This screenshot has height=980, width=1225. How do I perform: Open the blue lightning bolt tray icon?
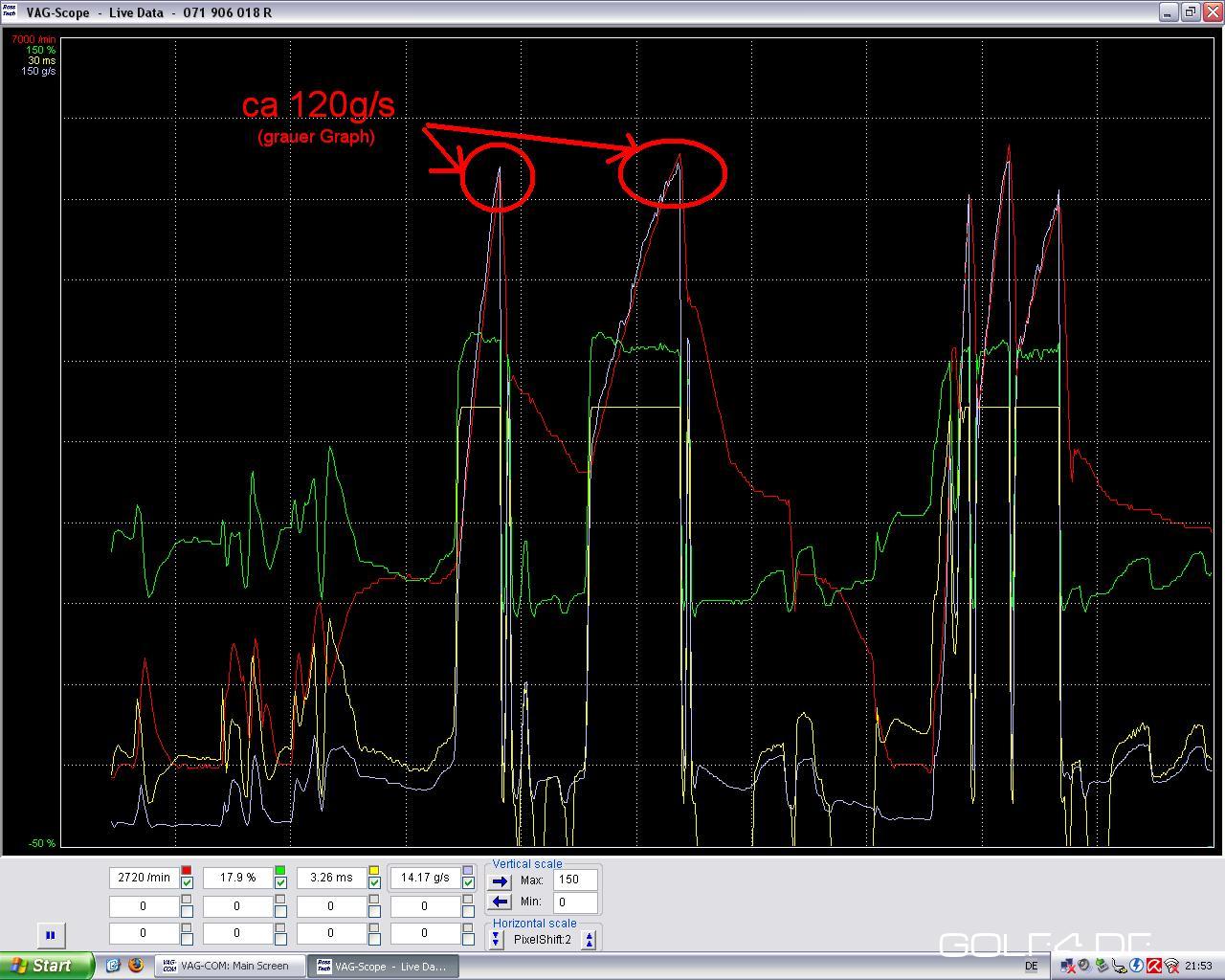click(1136, 966)
